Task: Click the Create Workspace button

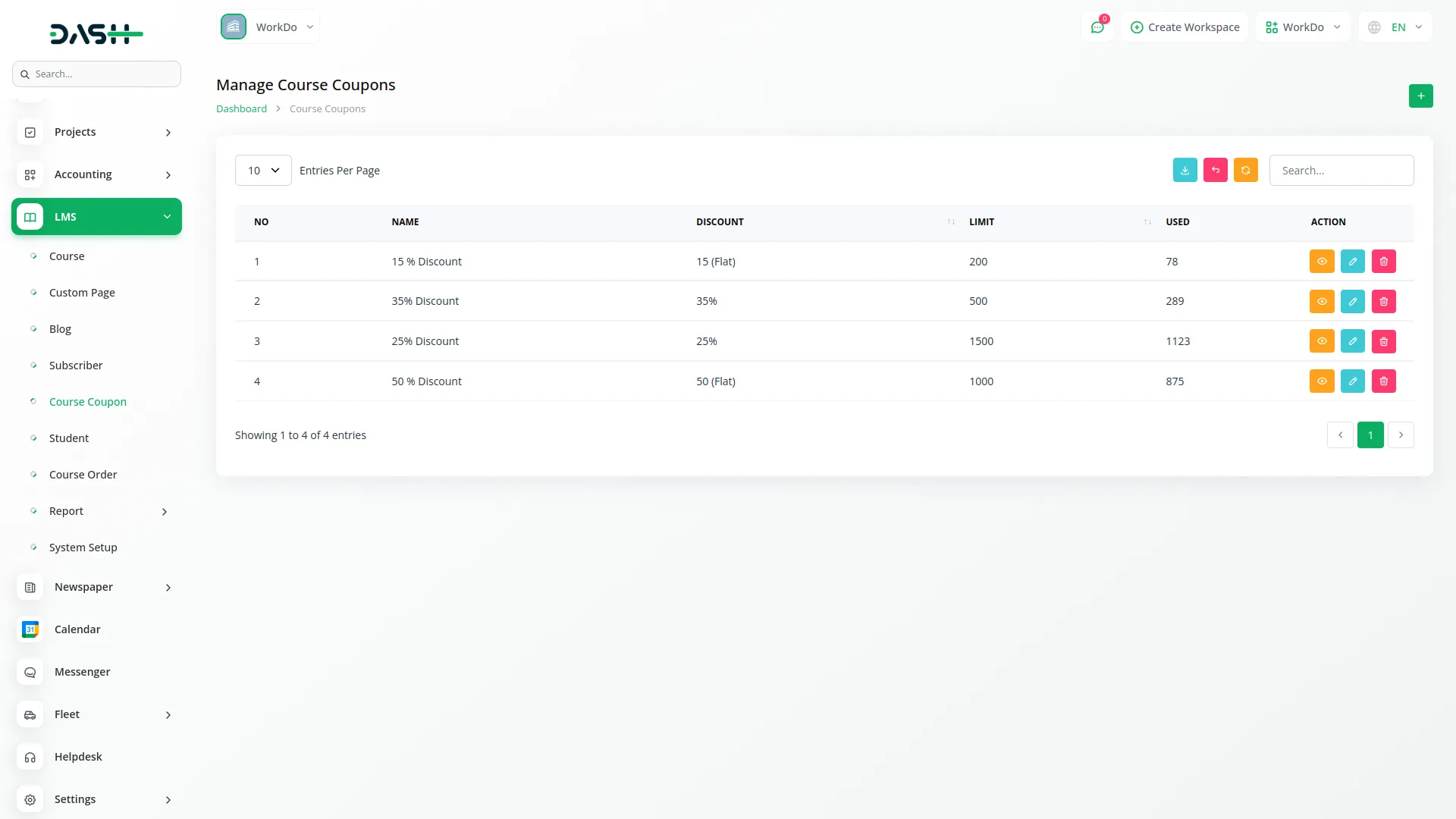Action: click(x=1185, y=27)
